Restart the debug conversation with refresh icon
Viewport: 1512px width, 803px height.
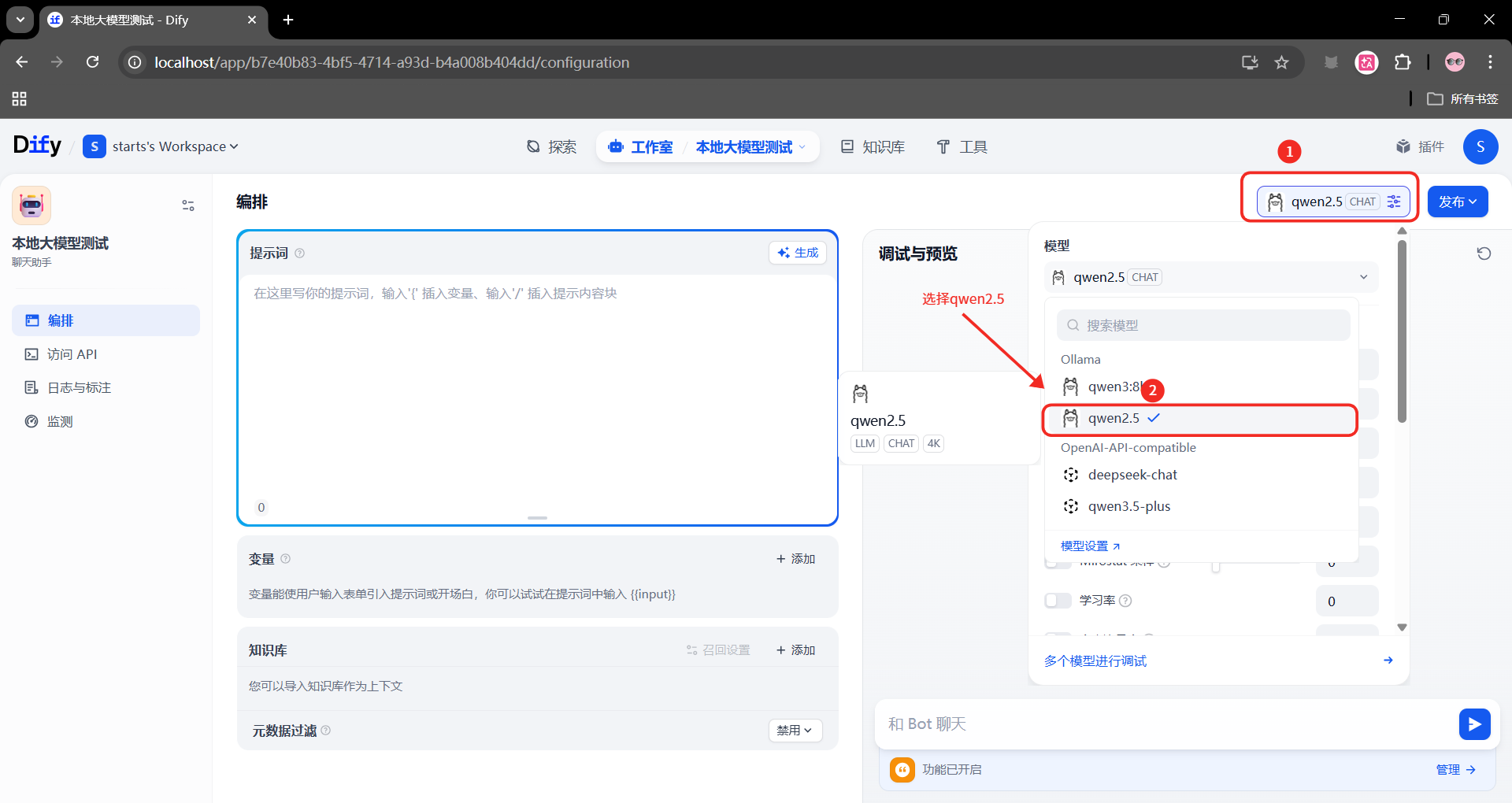click(x=1484, y=253)
